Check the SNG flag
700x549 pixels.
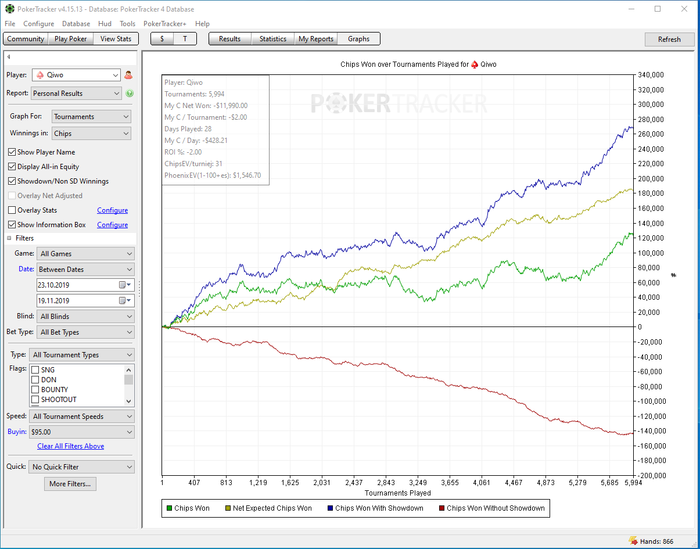coord(35,370)
